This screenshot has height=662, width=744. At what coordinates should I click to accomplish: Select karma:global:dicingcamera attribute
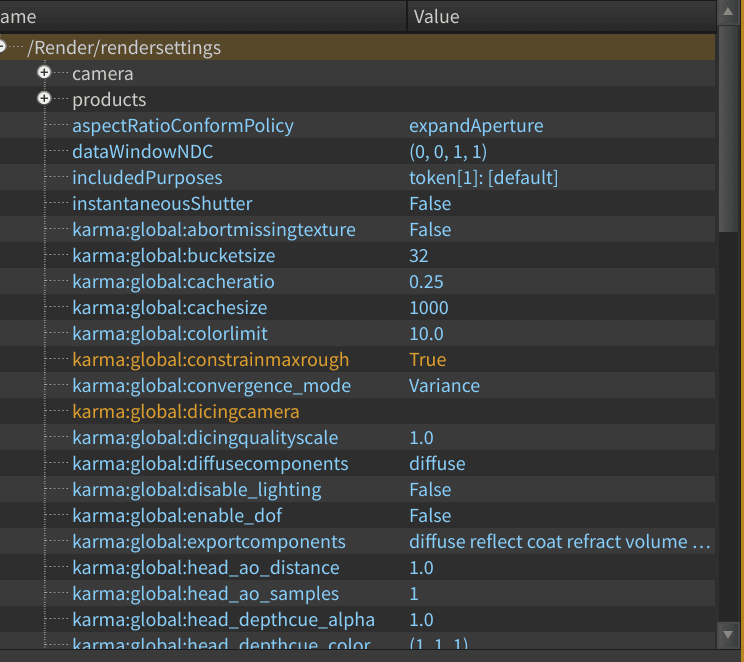pos(186,412)
